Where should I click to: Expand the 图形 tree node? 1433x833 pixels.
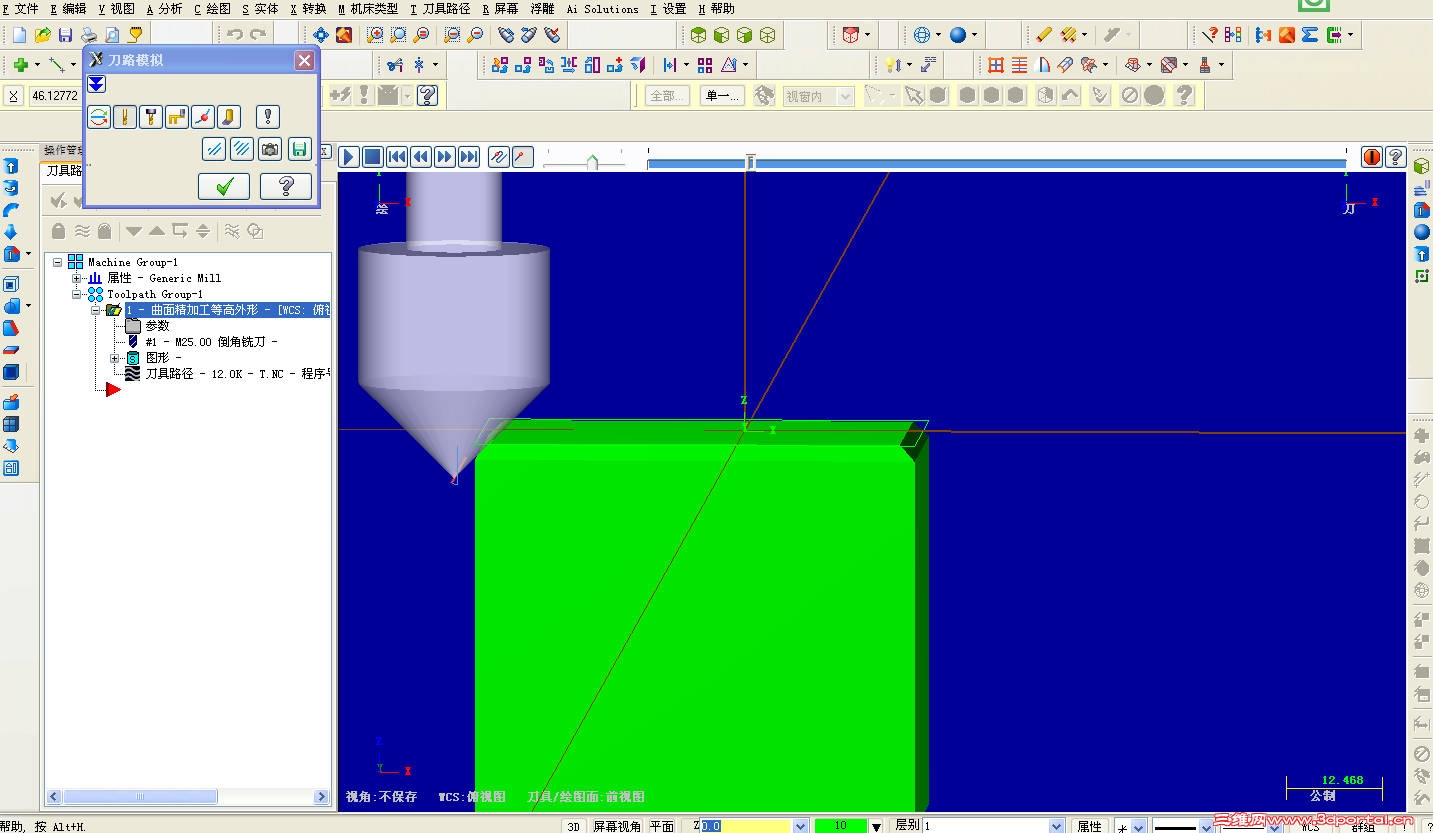click(115, 357)
